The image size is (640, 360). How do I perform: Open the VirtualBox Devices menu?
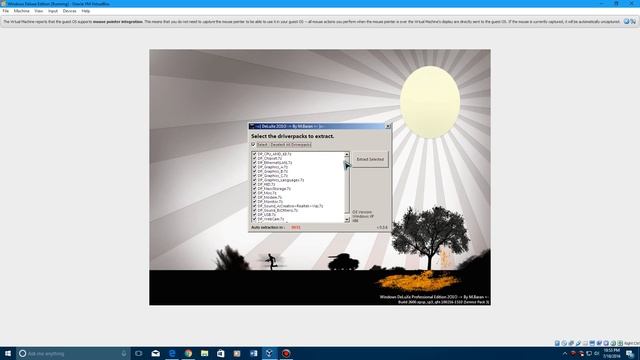point(69,11)
